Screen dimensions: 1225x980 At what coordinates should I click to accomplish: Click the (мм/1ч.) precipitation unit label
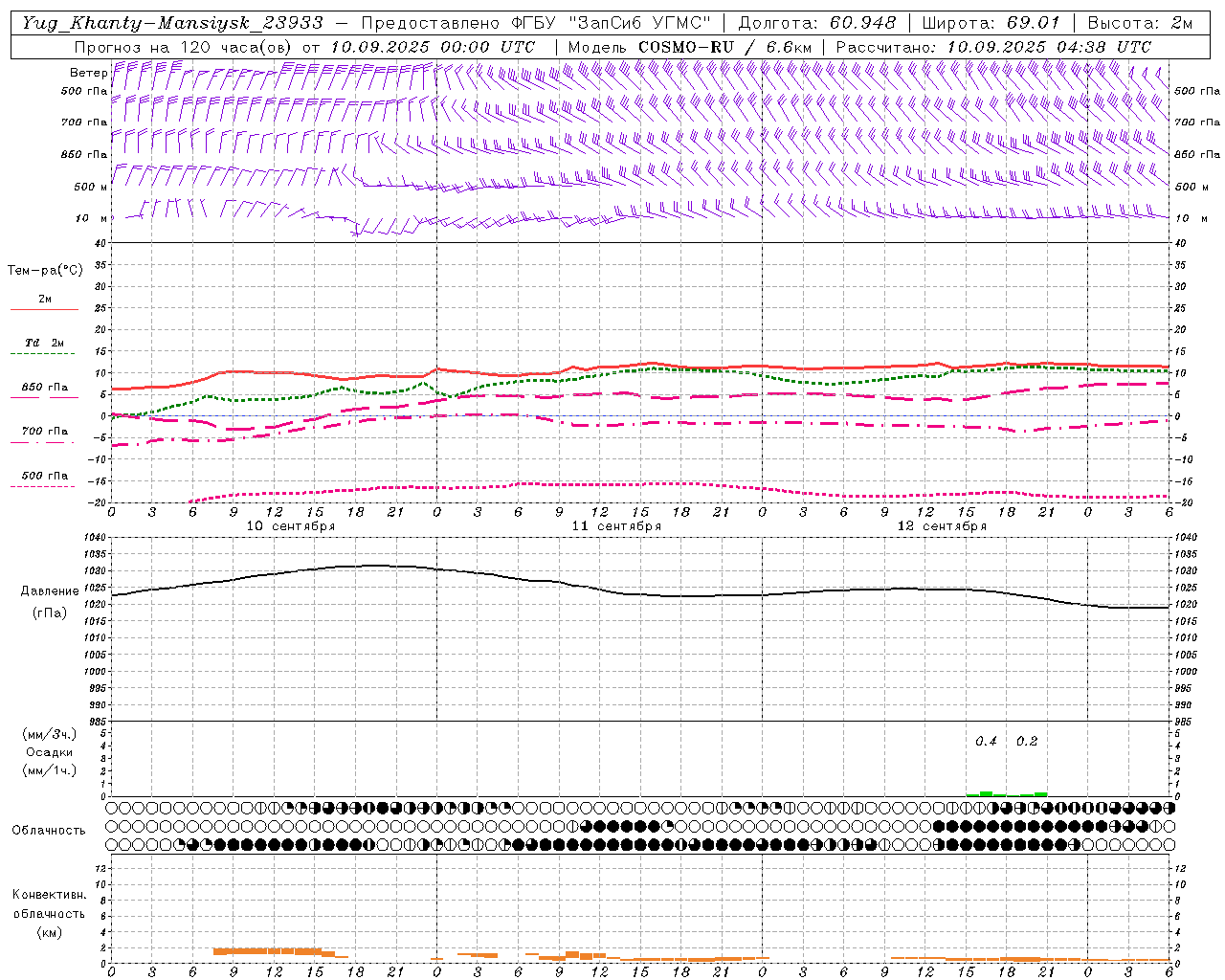click(x=49, y=770)
